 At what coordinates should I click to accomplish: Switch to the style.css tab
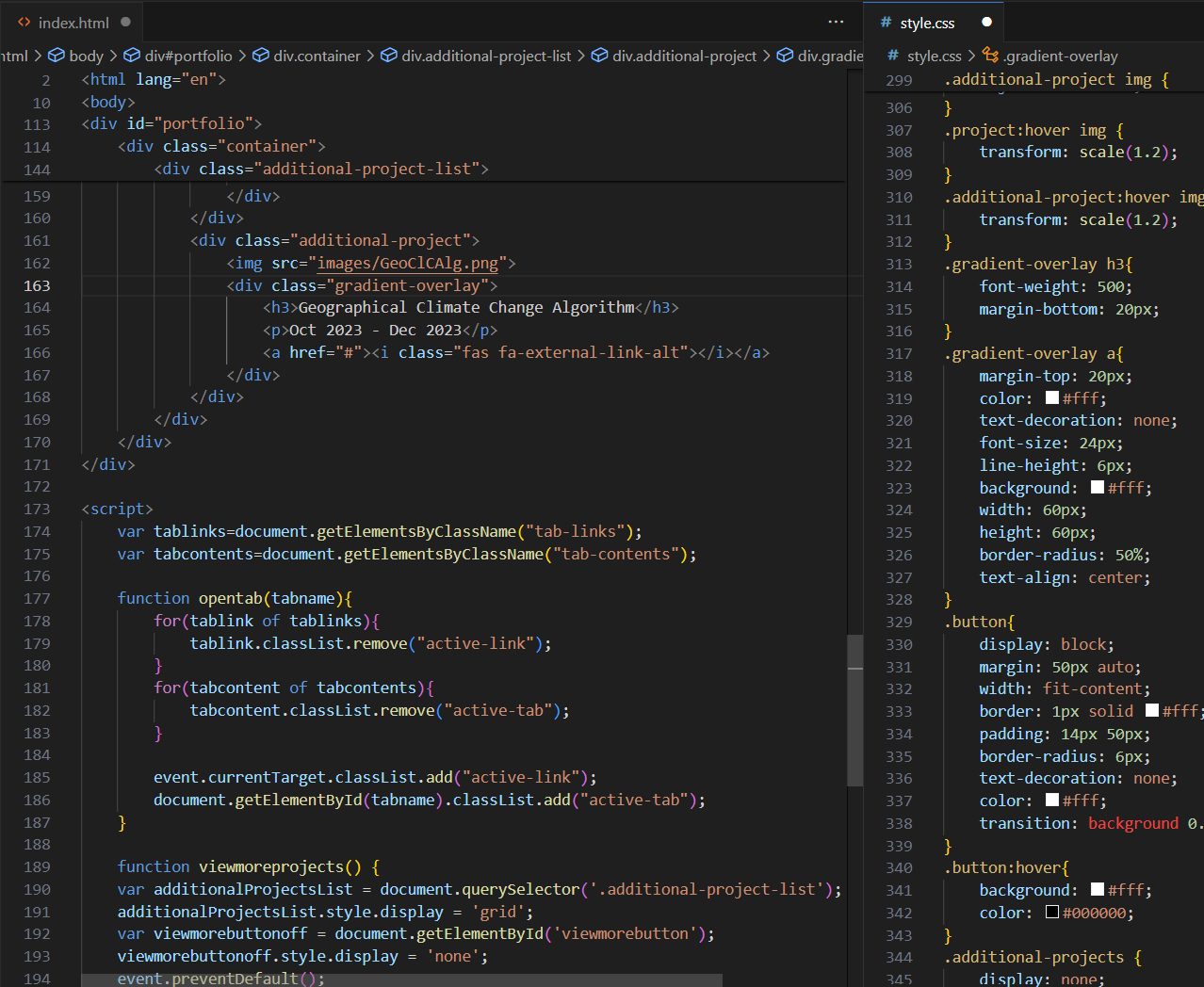(x=927, y=23)
